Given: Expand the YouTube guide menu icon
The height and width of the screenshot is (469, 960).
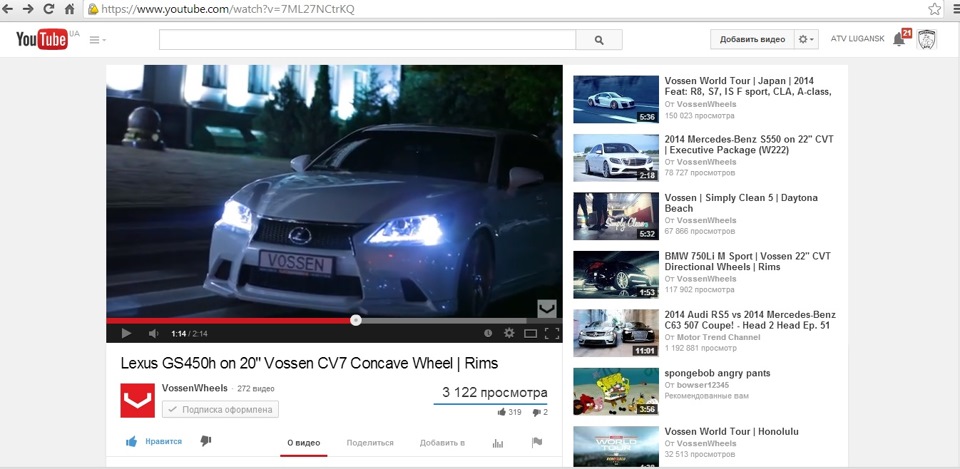Looking at the screenshot, I should (97, 40).
